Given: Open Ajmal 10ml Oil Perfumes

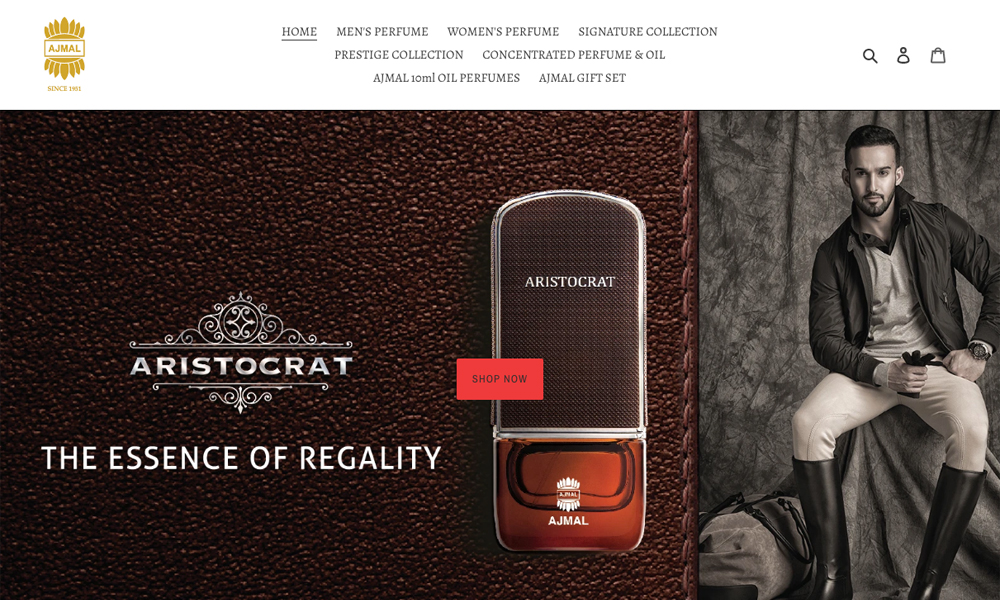Looking at the screenshot, I should pyautogui.click(x=446, y=78).
